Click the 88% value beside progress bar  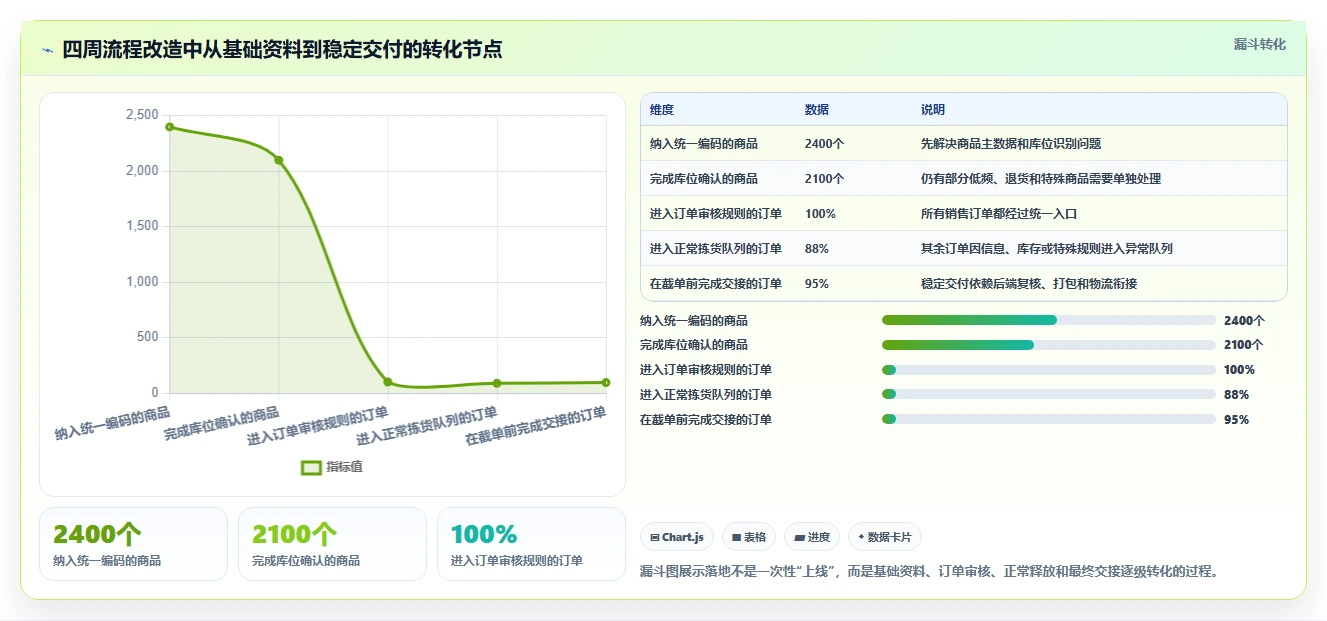tap(1236, 395)
